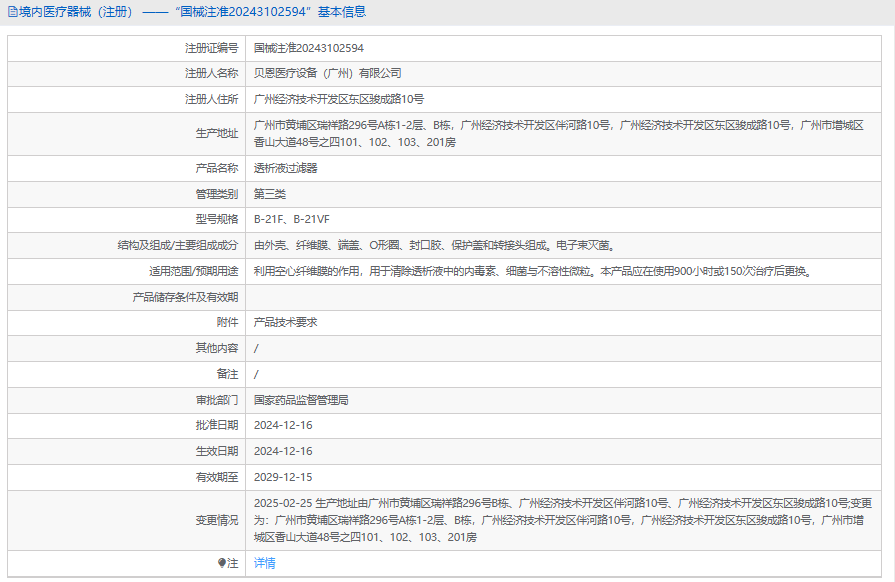This screenshot has height=582, width=895.
Task: Click the 产品名称 row label
Action: pyautogui.click(x=217, y=168)
